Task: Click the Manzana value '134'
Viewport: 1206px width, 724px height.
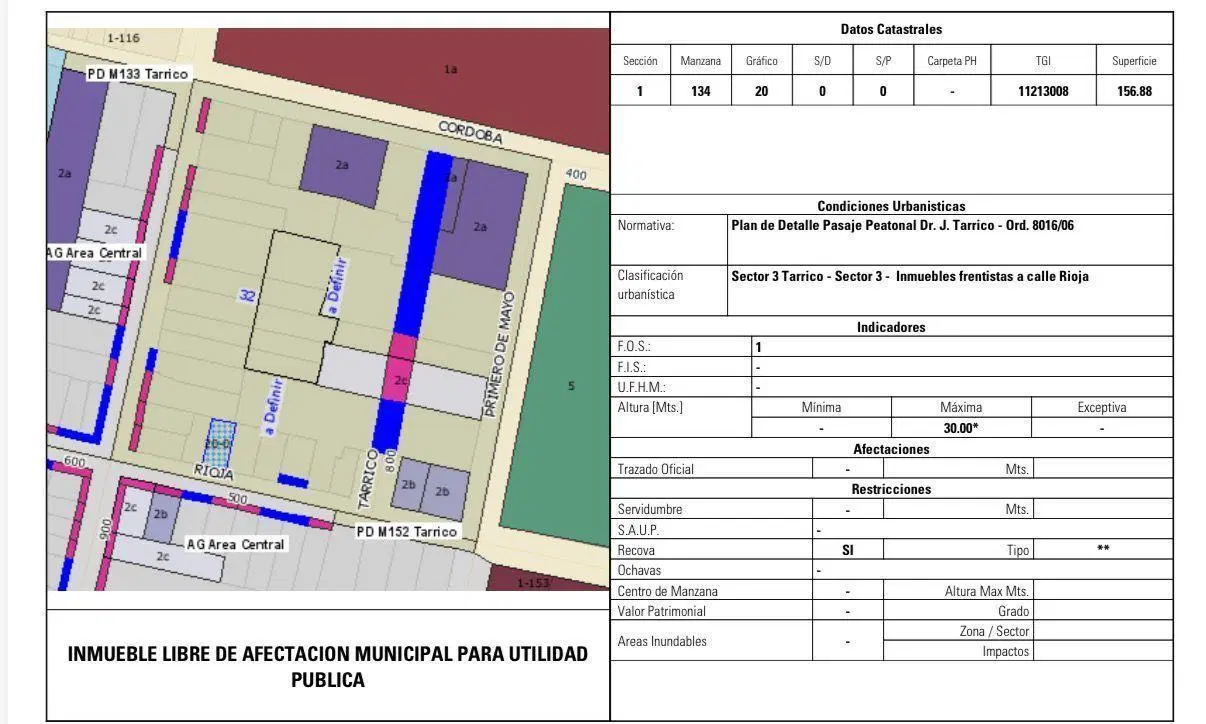Action: [x=701, y=91]
